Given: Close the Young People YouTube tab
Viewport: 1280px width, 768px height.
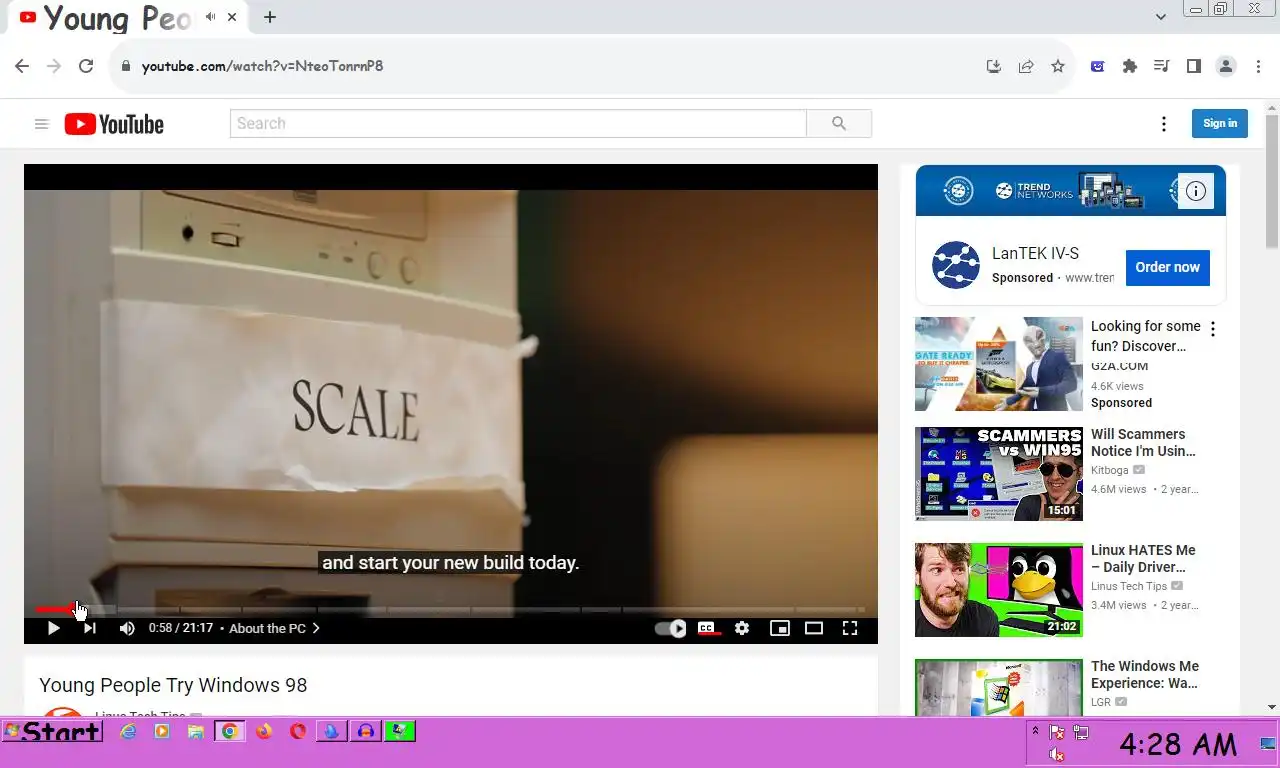Looking at the screenshot, I should (x=233, y=17).
